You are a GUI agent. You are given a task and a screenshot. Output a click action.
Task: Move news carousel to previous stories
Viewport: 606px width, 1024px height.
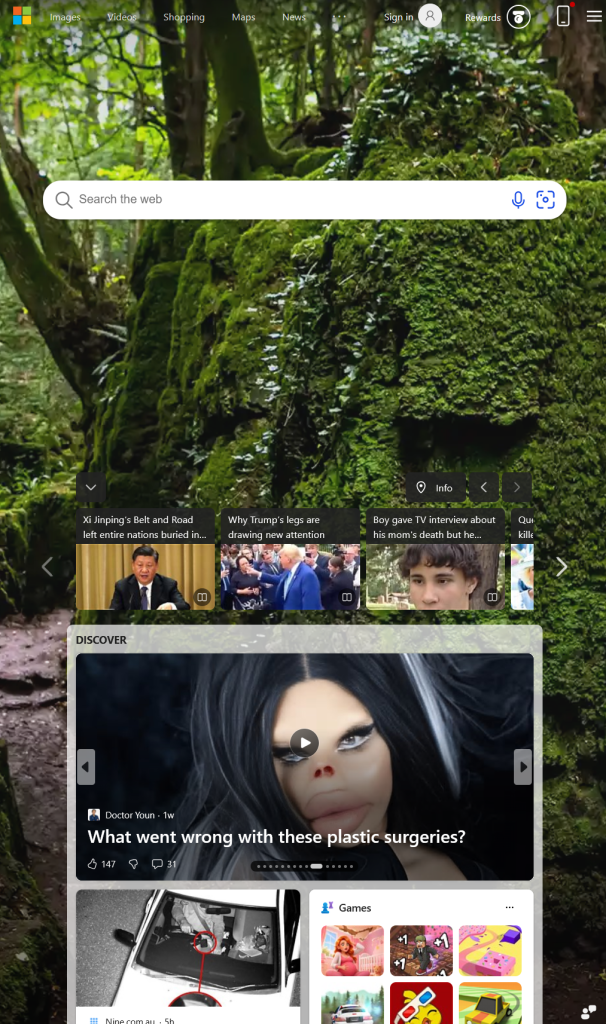[47, 567]
